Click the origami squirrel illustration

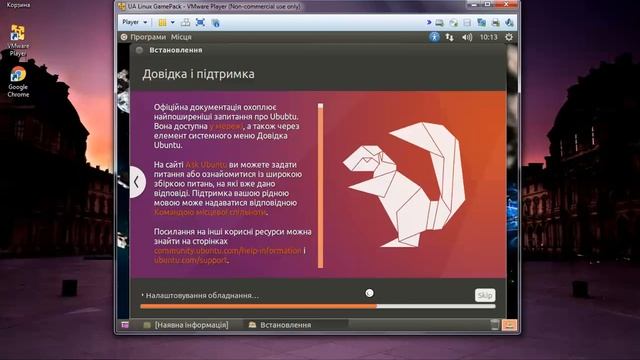(404, 184)
